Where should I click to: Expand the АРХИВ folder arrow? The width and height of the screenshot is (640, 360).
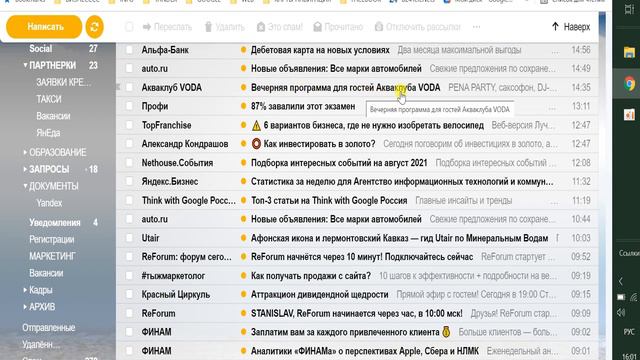[25, 307]
